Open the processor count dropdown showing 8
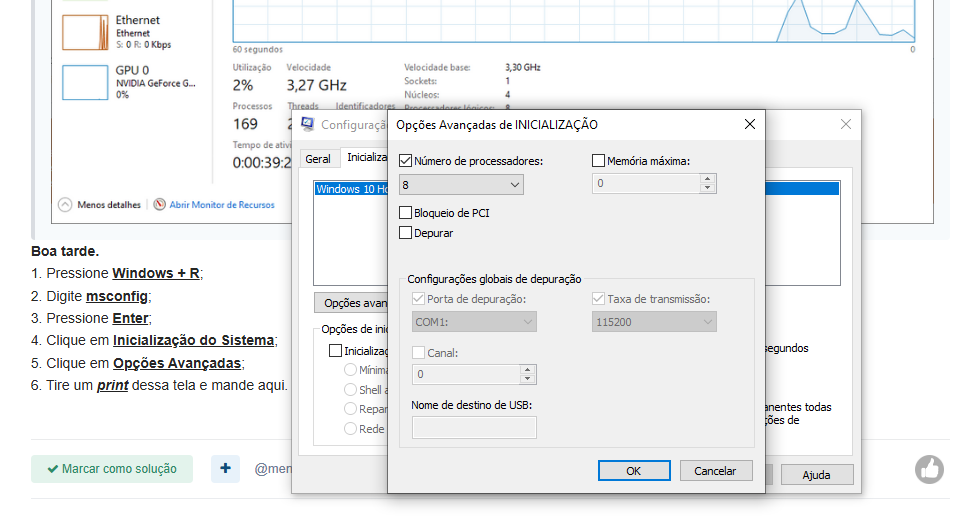This screenshot has width=965, height=519. click(461, 185)
